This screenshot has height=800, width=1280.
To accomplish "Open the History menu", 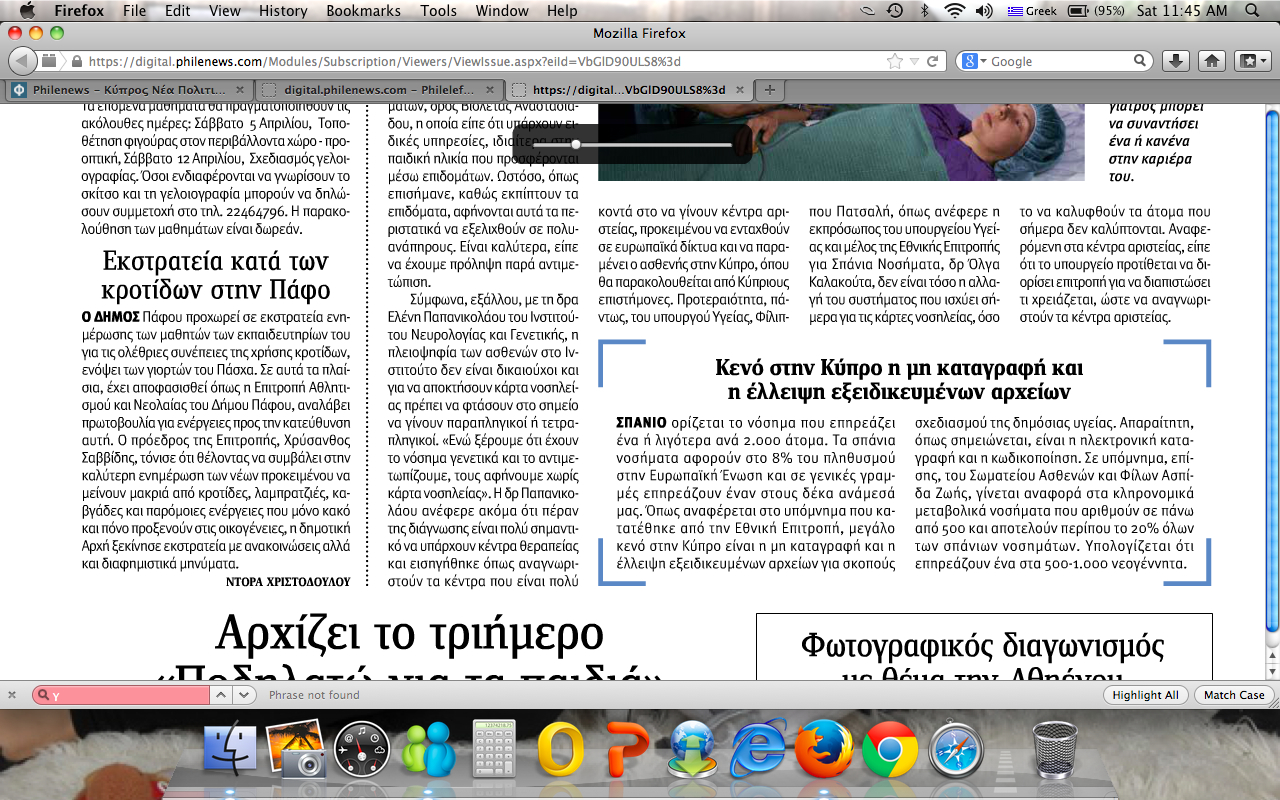I will pos(283,11).
